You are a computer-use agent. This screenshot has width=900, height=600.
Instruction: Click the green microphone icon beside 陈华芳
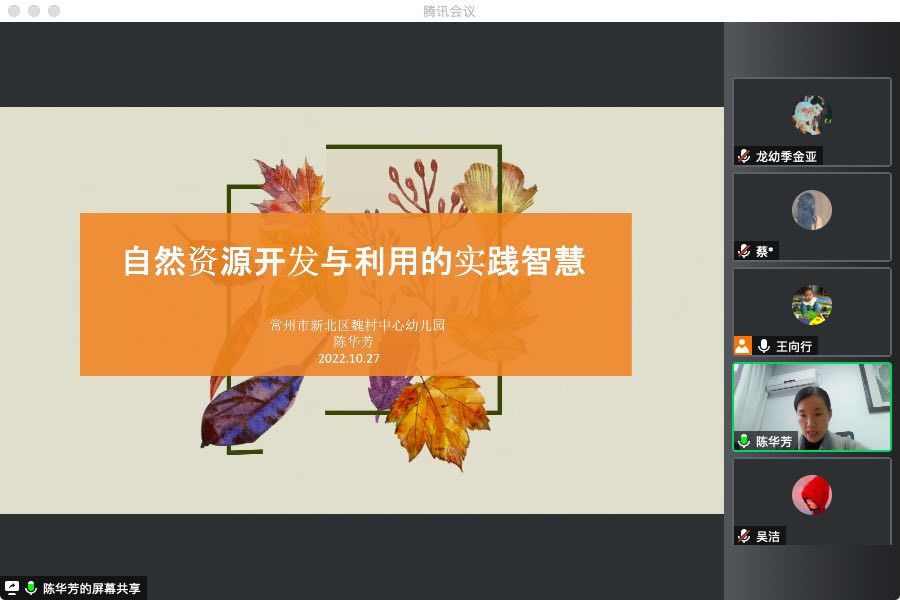(744, 441)
